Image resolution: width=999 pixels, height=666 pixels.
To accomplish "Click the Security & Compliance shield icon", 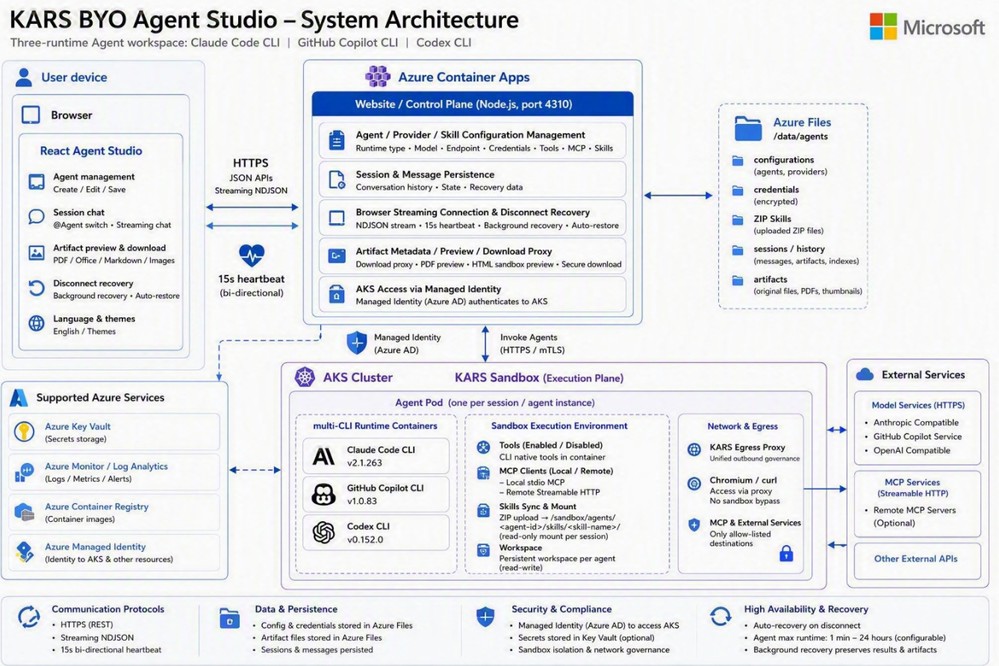I will click(485, 616).
